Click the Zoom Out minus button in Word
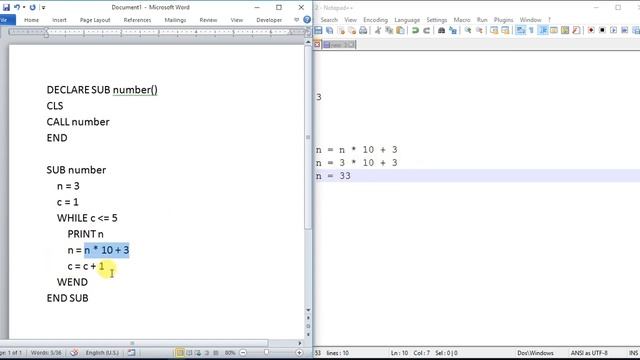The width and height of the screenshot is (640, 360). (x=243, y=353)
